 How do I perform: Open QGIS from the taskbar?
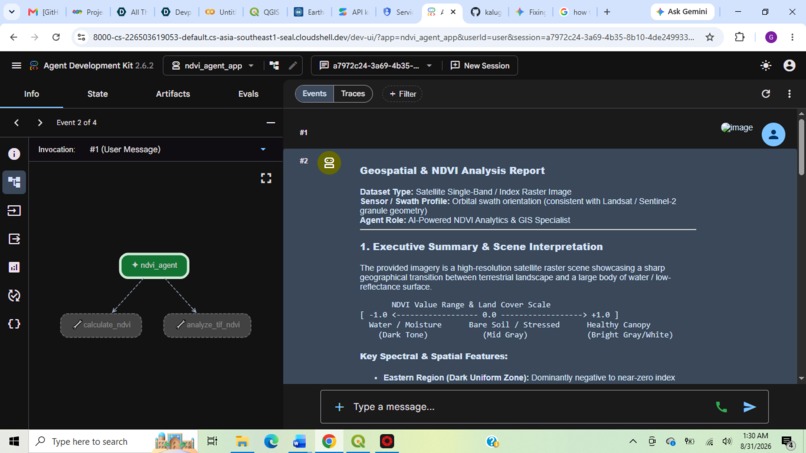pyautogui.click(x=358, y=441)
